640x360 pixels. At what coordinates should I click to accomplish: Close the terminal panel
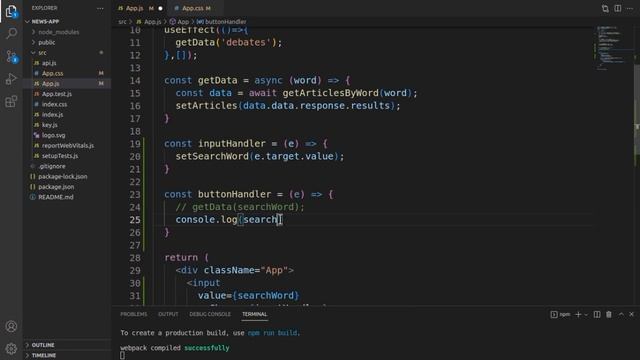point(631,314)
